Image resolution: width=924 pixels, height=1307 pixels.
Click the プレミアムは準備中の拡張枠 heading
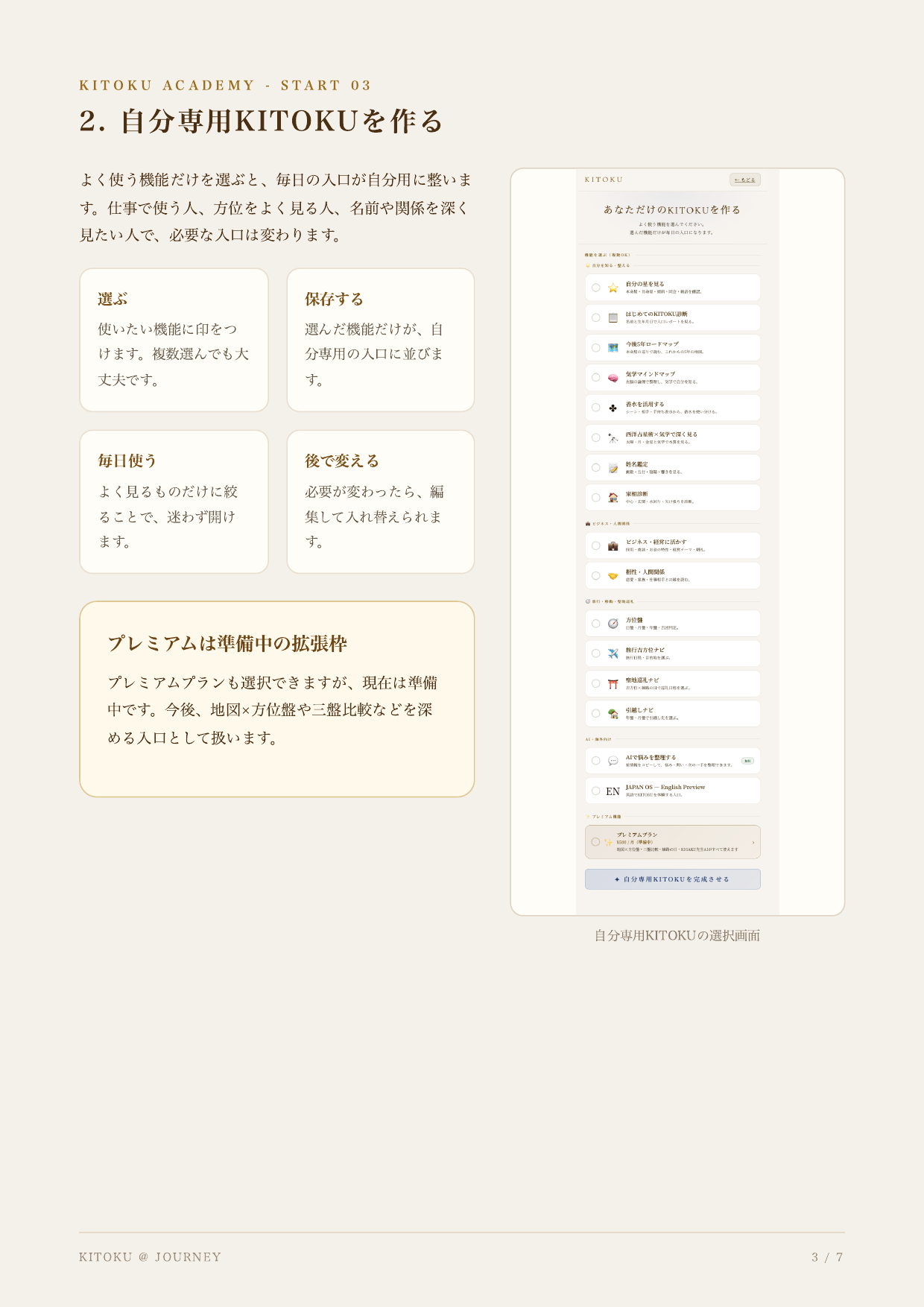point(227,644)
